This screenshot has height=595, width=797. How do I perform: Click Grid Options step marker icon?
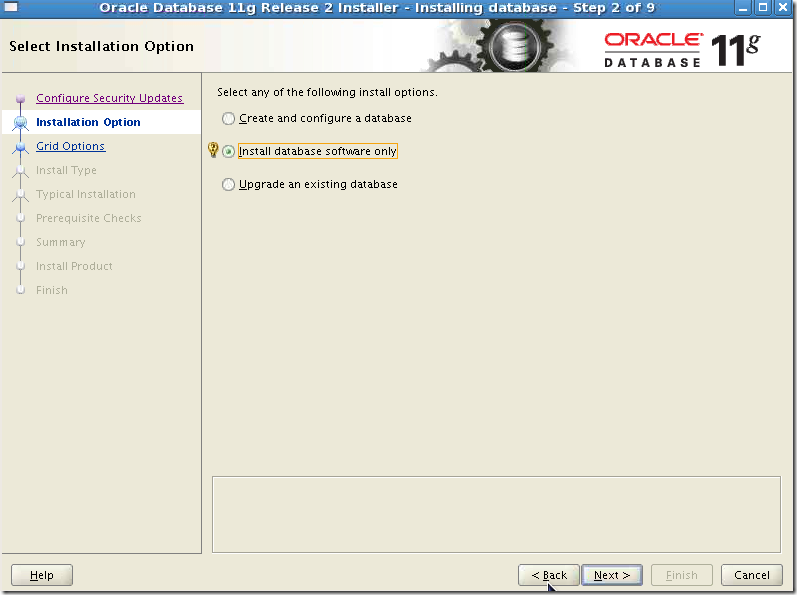20,147
